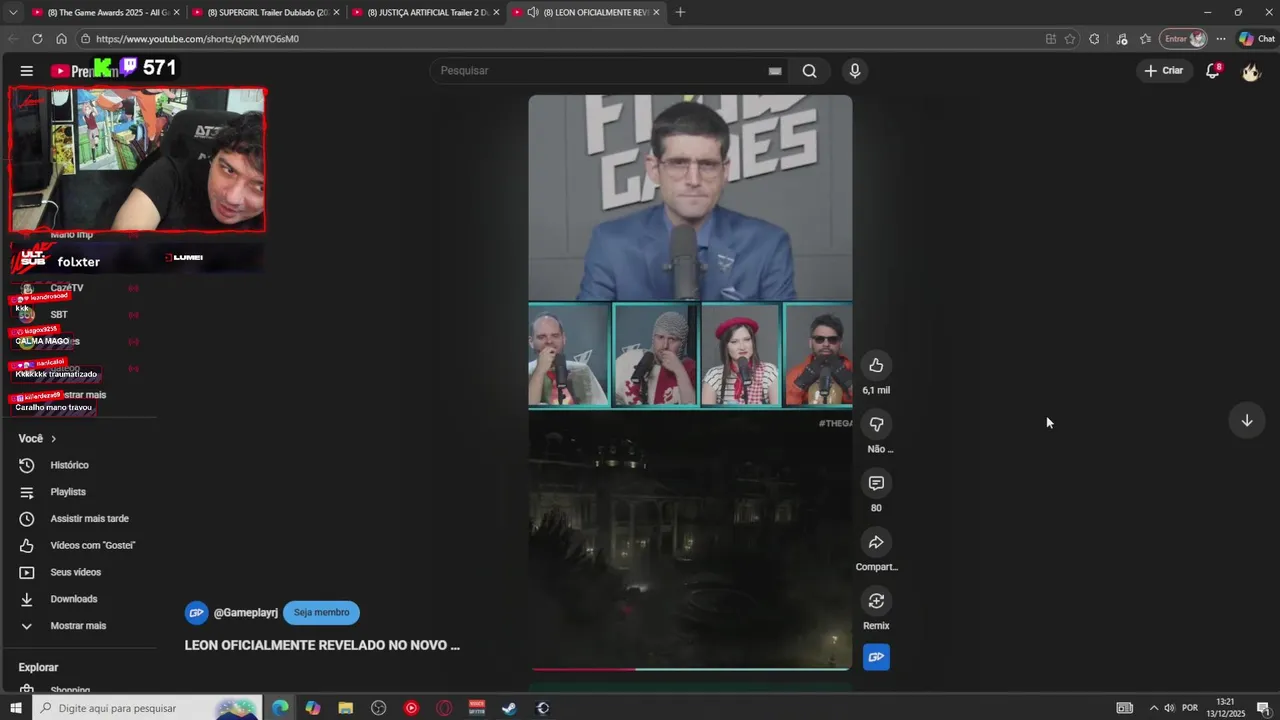Start voice search with microphone icon
The image size is (1280, 720).
coord(854,71)
